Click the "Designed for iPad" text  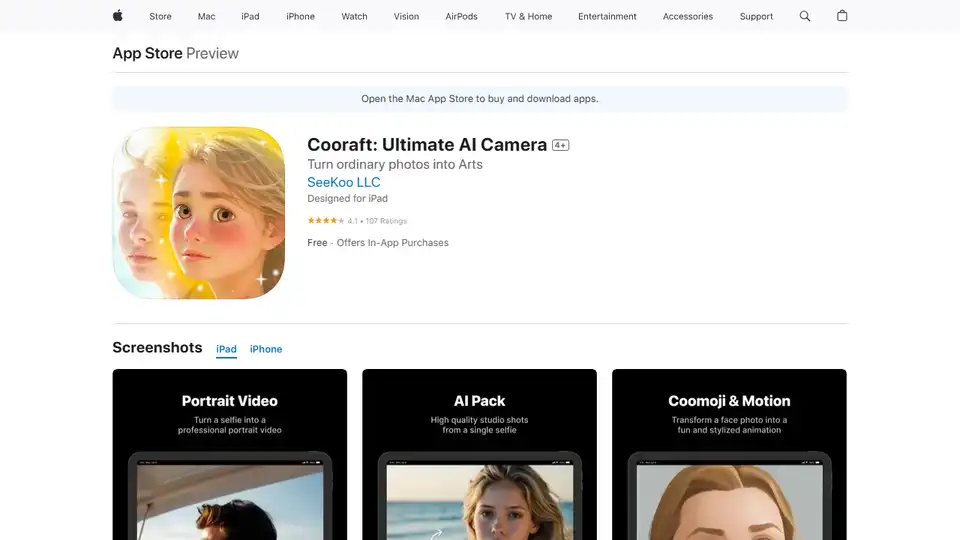(x=347, y=198)
